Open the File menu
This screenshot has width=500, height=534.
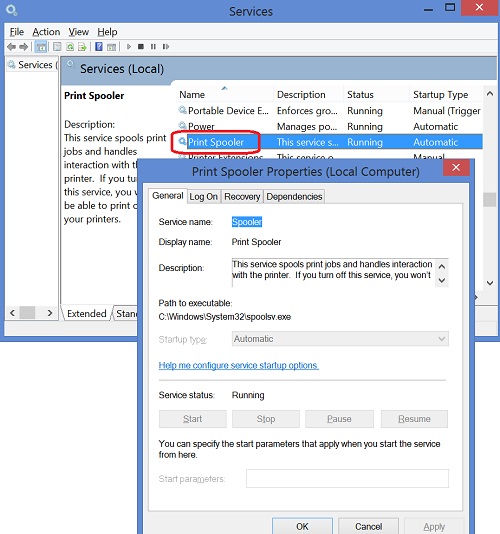point(16,32)
